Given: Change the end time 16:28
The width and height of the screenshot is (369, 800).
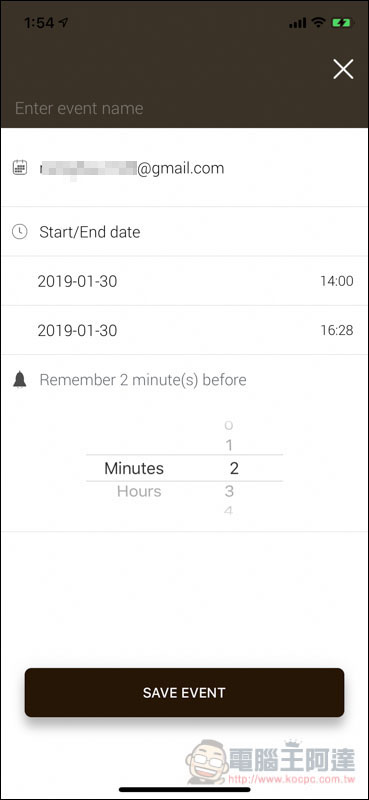Looking at the screenshot, I should (336, 330).
